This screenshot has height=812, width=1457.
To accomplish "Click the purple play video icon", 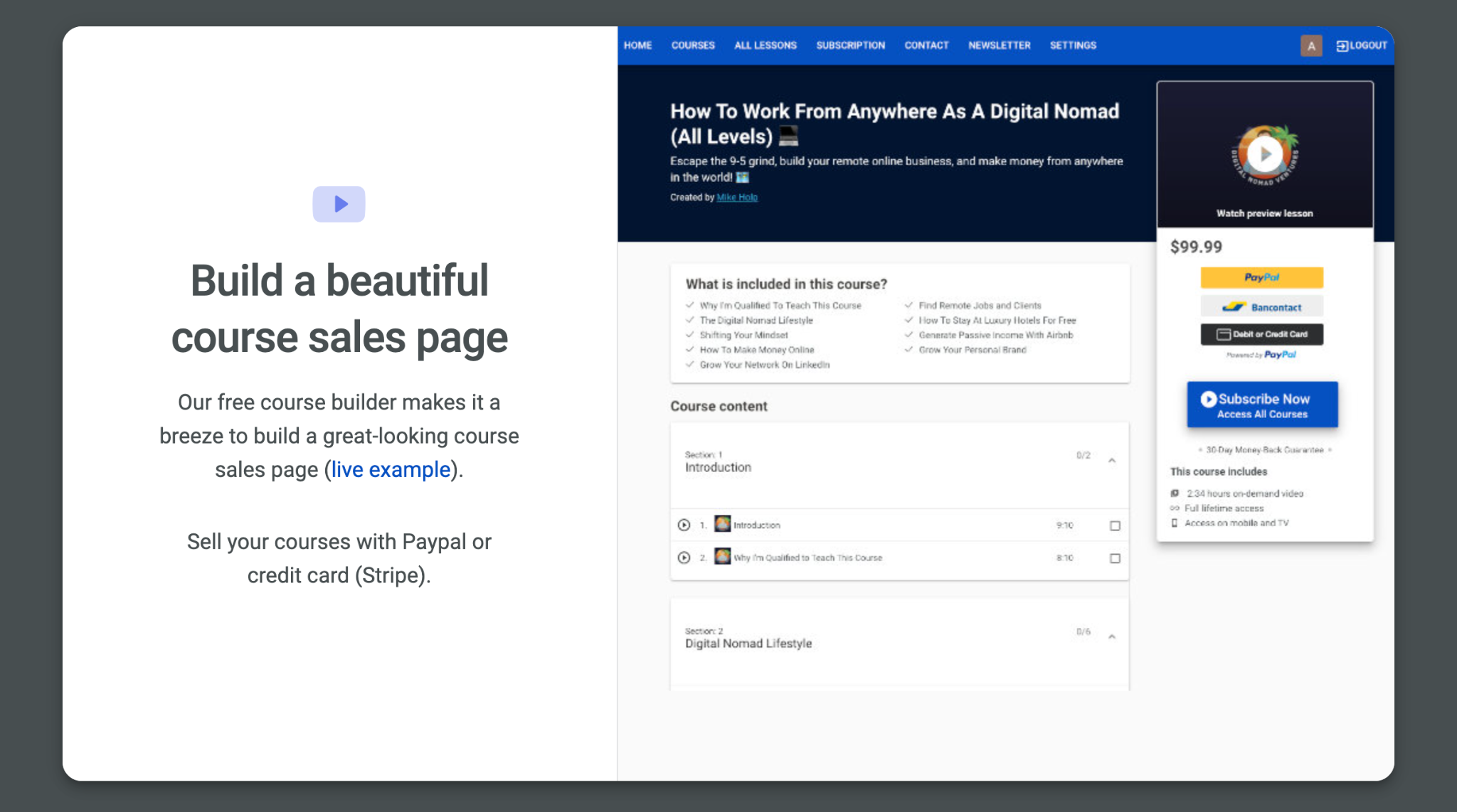I will (x=339, y=204).
